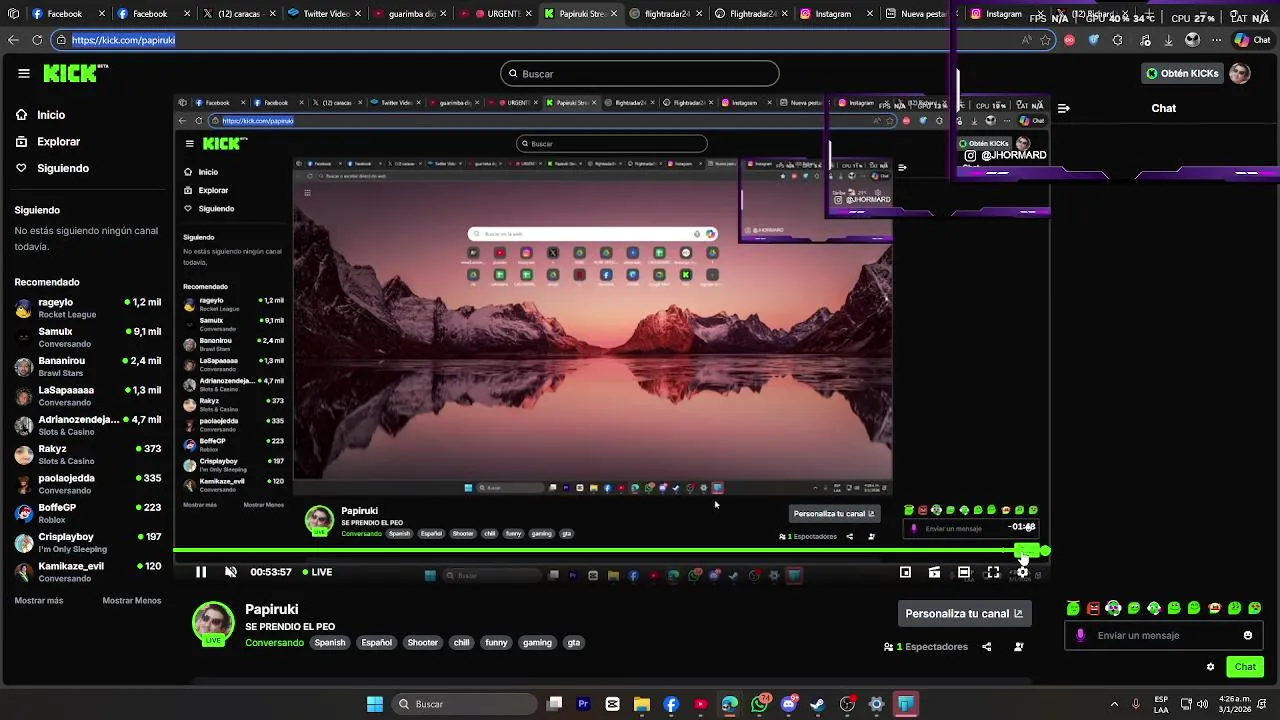The width and height of the screenshot is (1280, 720).
Task: Pause the live stream playback
Action: pos(201,572)
